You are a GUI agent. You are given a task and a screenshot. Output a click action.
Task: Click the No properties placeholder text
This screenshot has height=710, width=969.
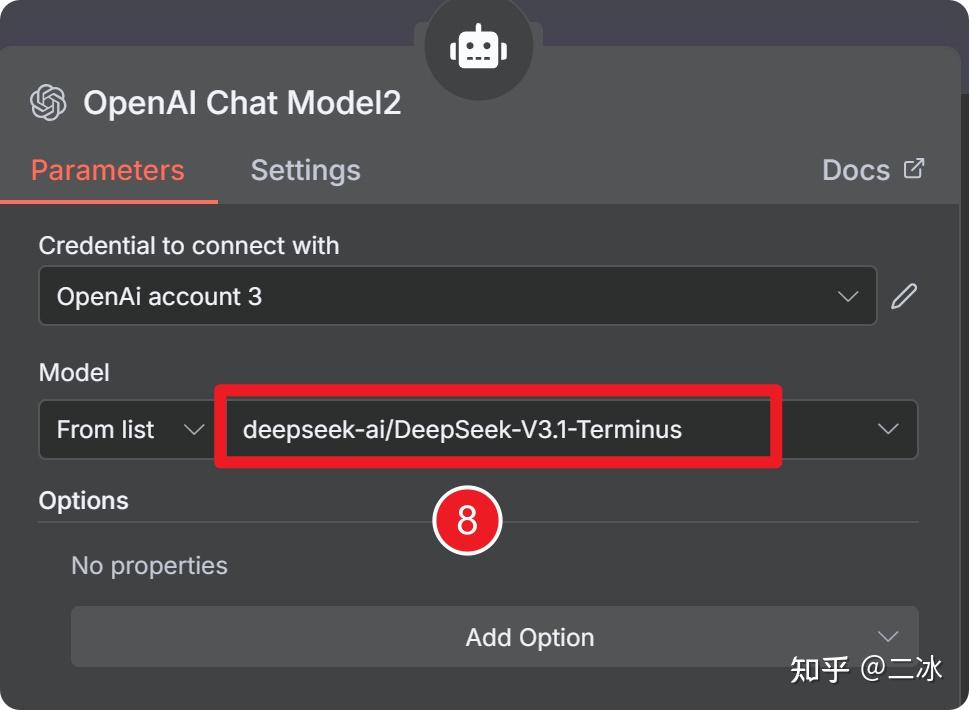(x=150, y=566)
